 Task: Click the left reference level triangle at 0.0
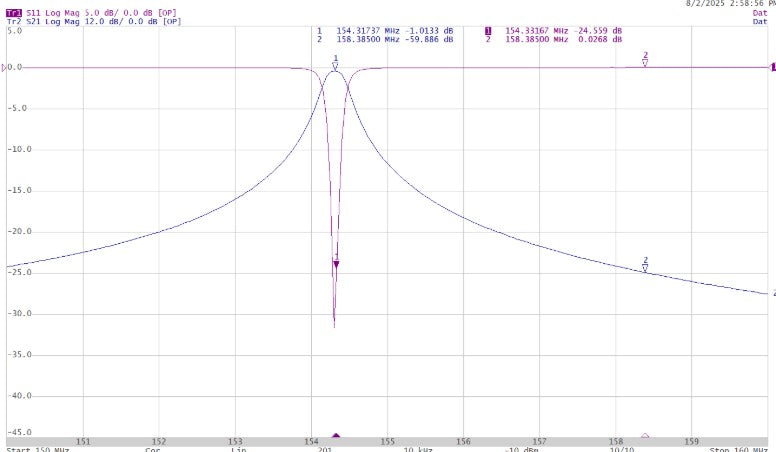pos(5,67)
